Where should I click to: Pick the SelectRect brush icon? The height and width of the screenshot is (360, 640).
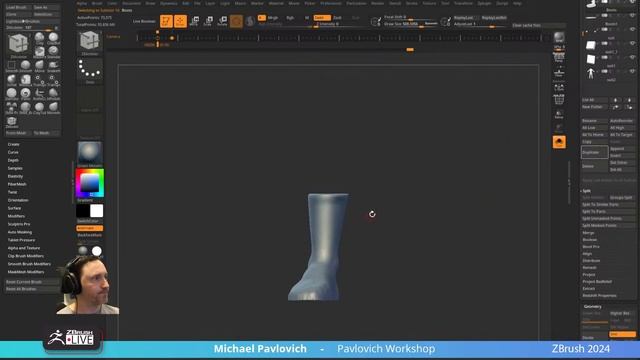11,66
